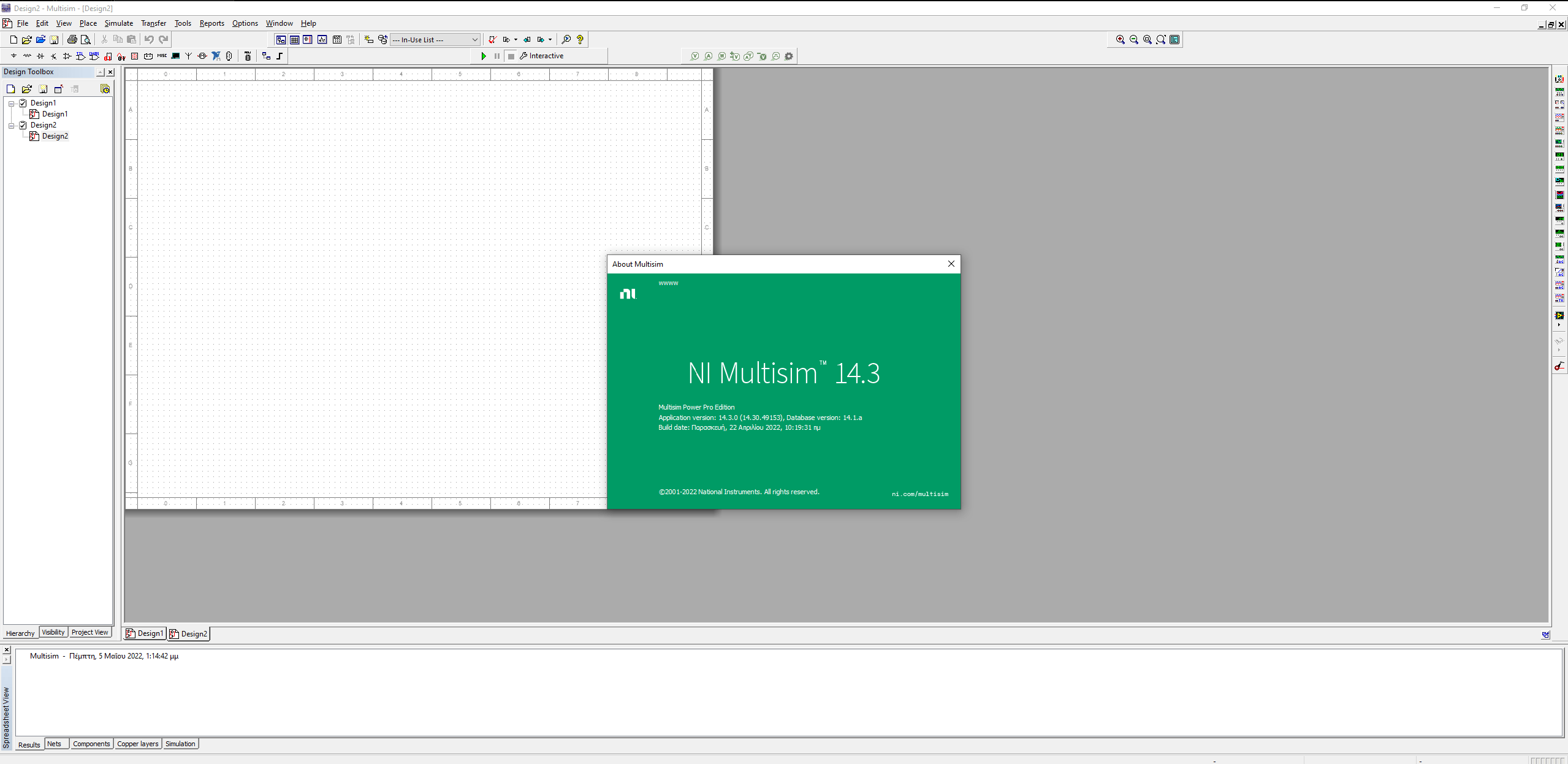
Task: Toggle the Design1 project checkbox
Action: 23,103
